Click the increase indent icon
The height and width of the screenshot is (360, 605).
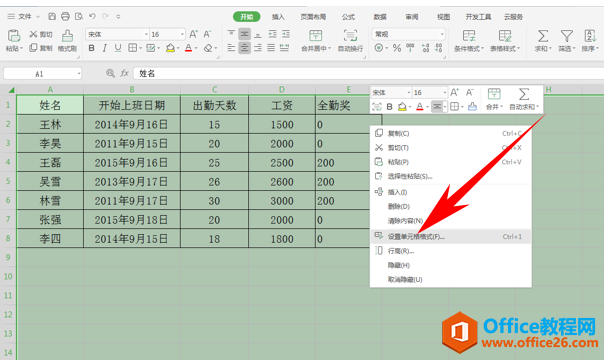pos(286,34)
